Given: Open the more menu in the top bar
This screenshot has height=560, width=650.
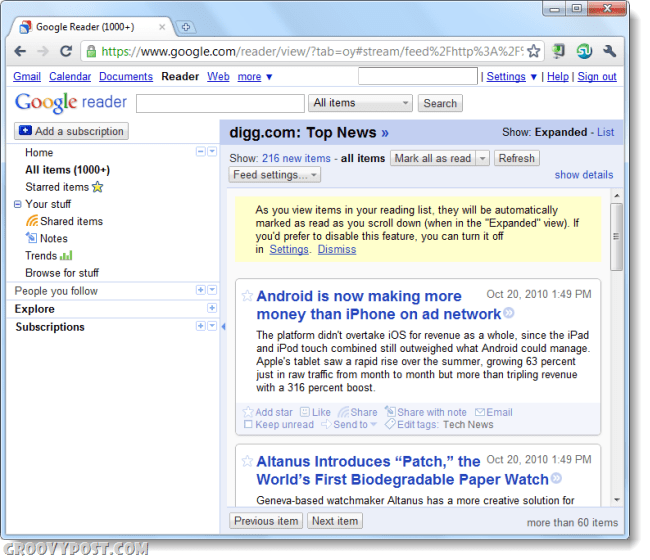Looking at the screenshot, I should (255, 77).
